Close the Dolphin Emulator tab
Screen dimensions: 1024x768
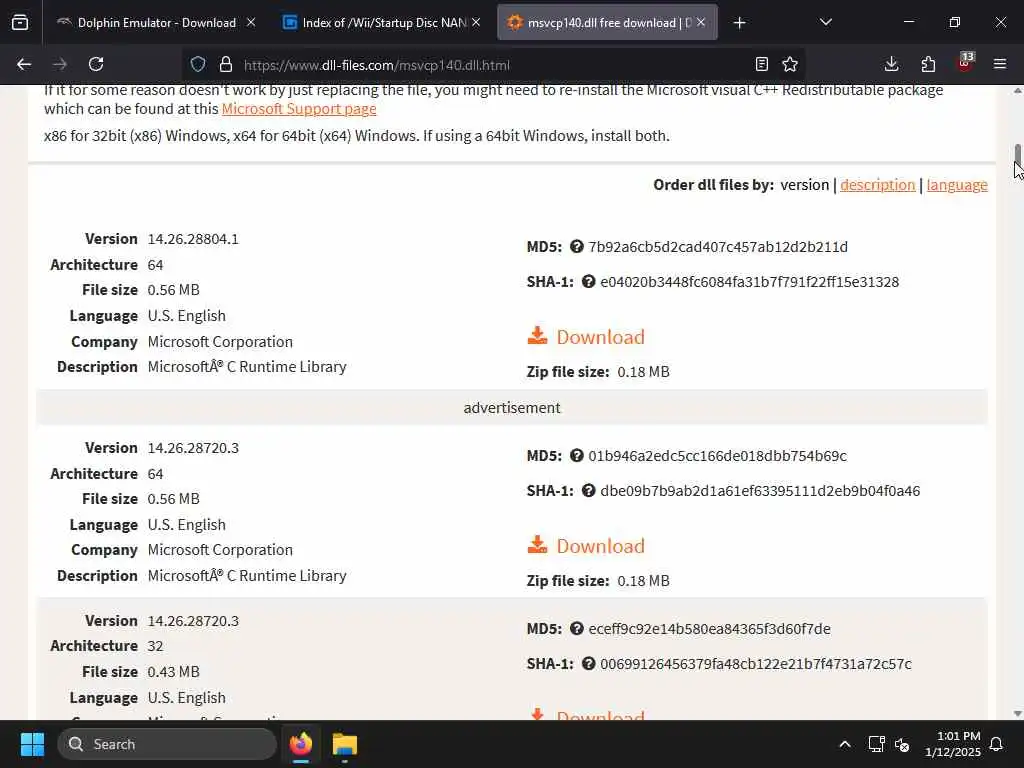point(251,23)
